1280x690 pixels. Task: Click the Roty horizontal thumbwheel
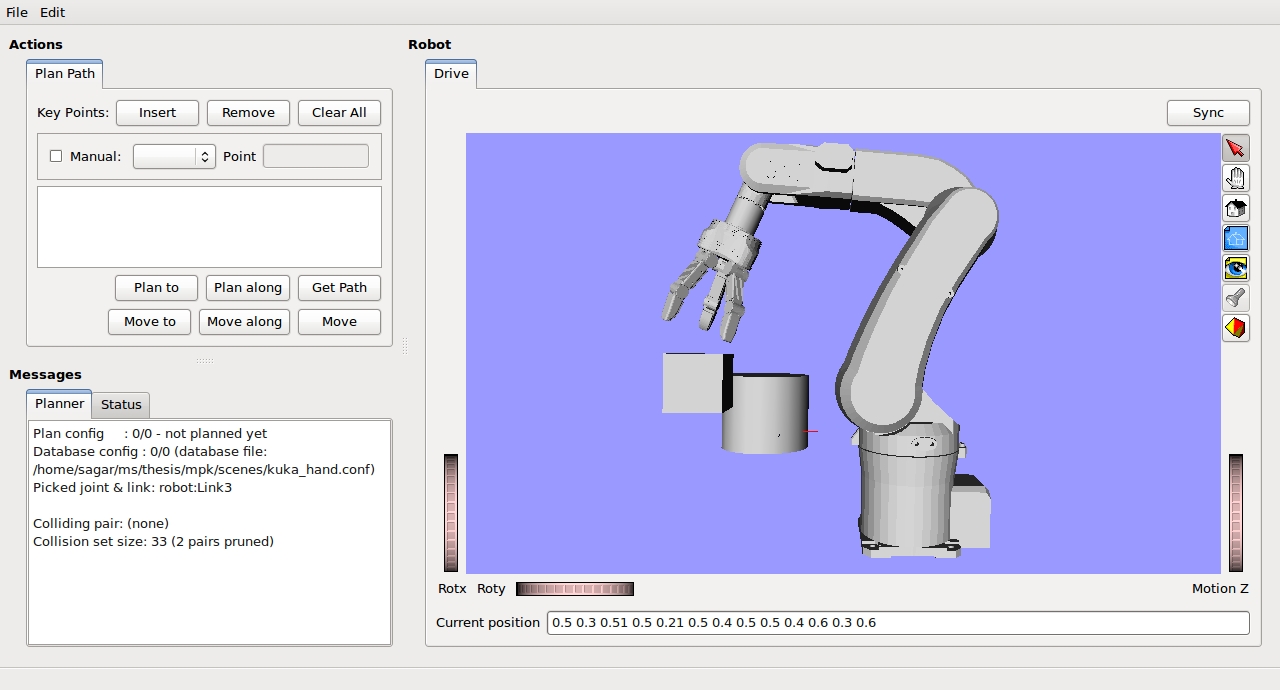click(x=574, y=589)
